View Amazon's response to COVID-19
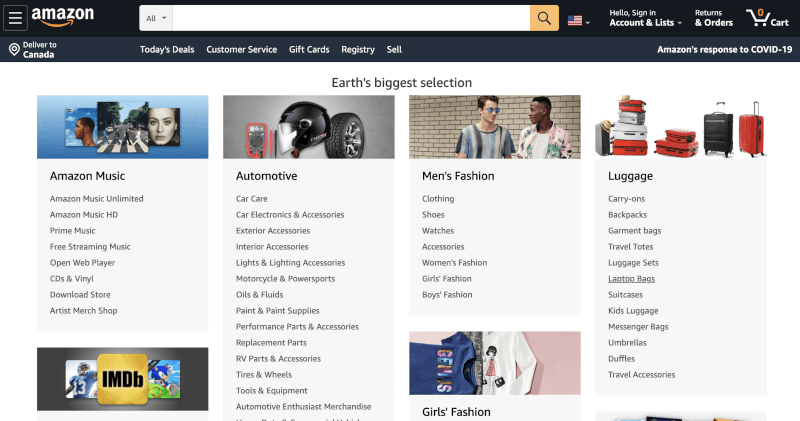The image size is (800, 421). [724, 49]
